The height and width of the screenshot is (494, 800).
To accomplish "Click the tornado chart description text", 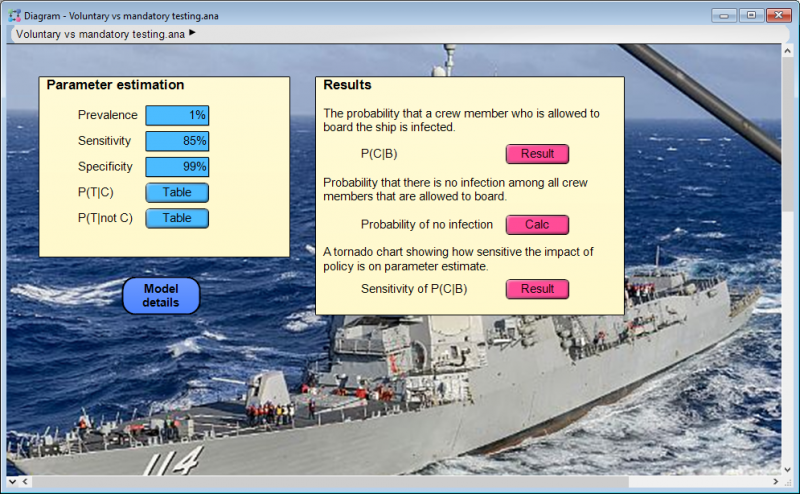I will coord(458,259).
